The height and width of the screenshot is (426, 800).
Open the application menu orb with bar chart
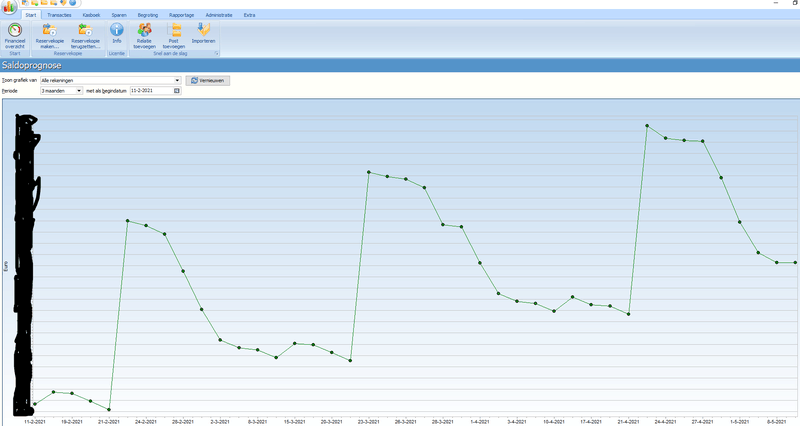pyautogui.click(x=9, y=7)
